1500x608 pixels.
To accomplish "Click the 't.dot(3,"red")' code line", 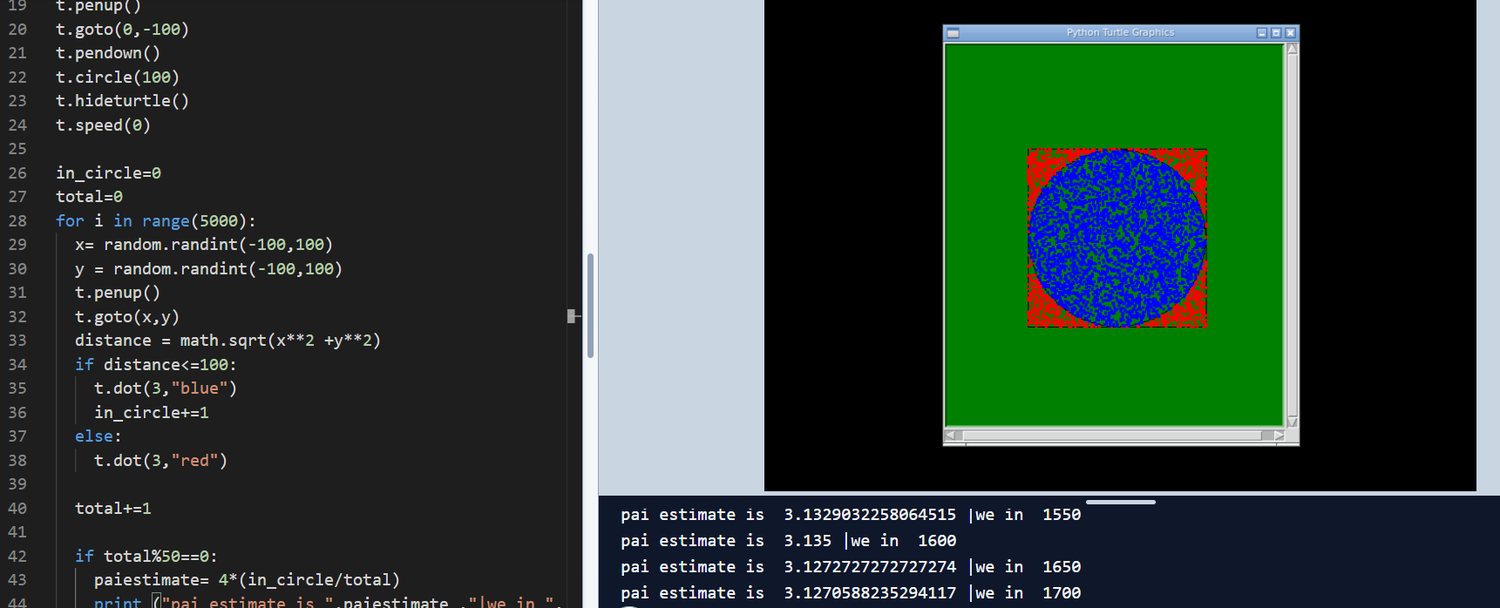I will tap(161, 461).
